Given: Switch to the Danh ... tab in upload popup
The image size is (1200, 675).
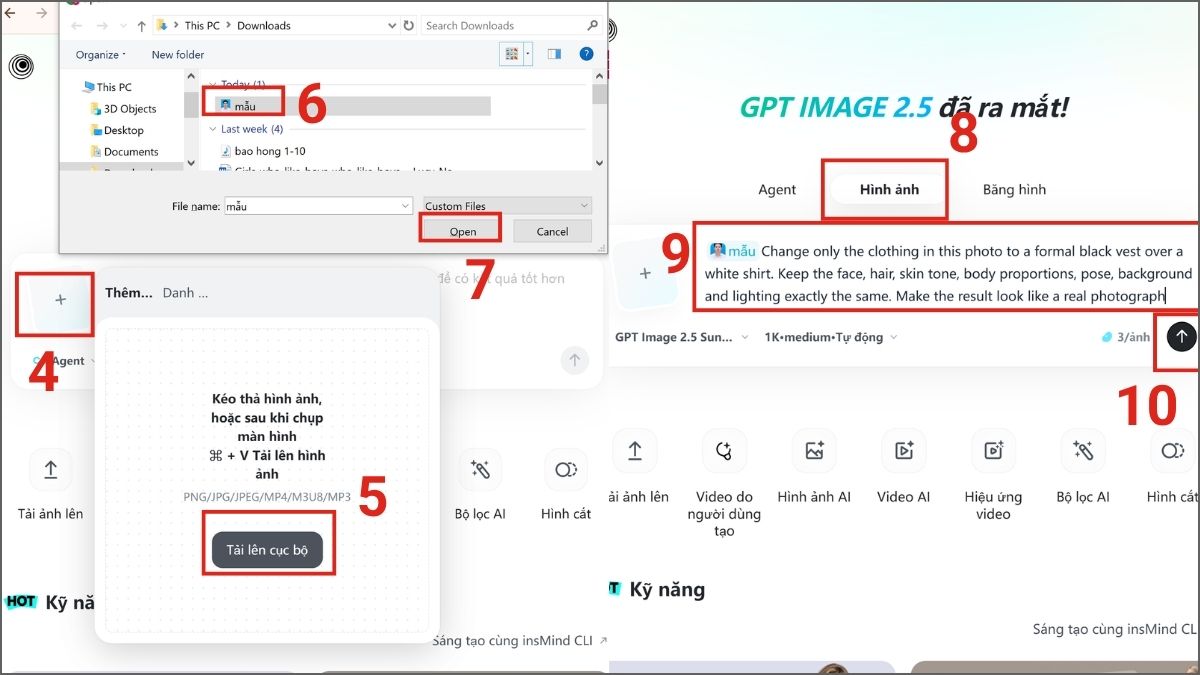Looking at the screenshot, I should [x=185, y=293].
